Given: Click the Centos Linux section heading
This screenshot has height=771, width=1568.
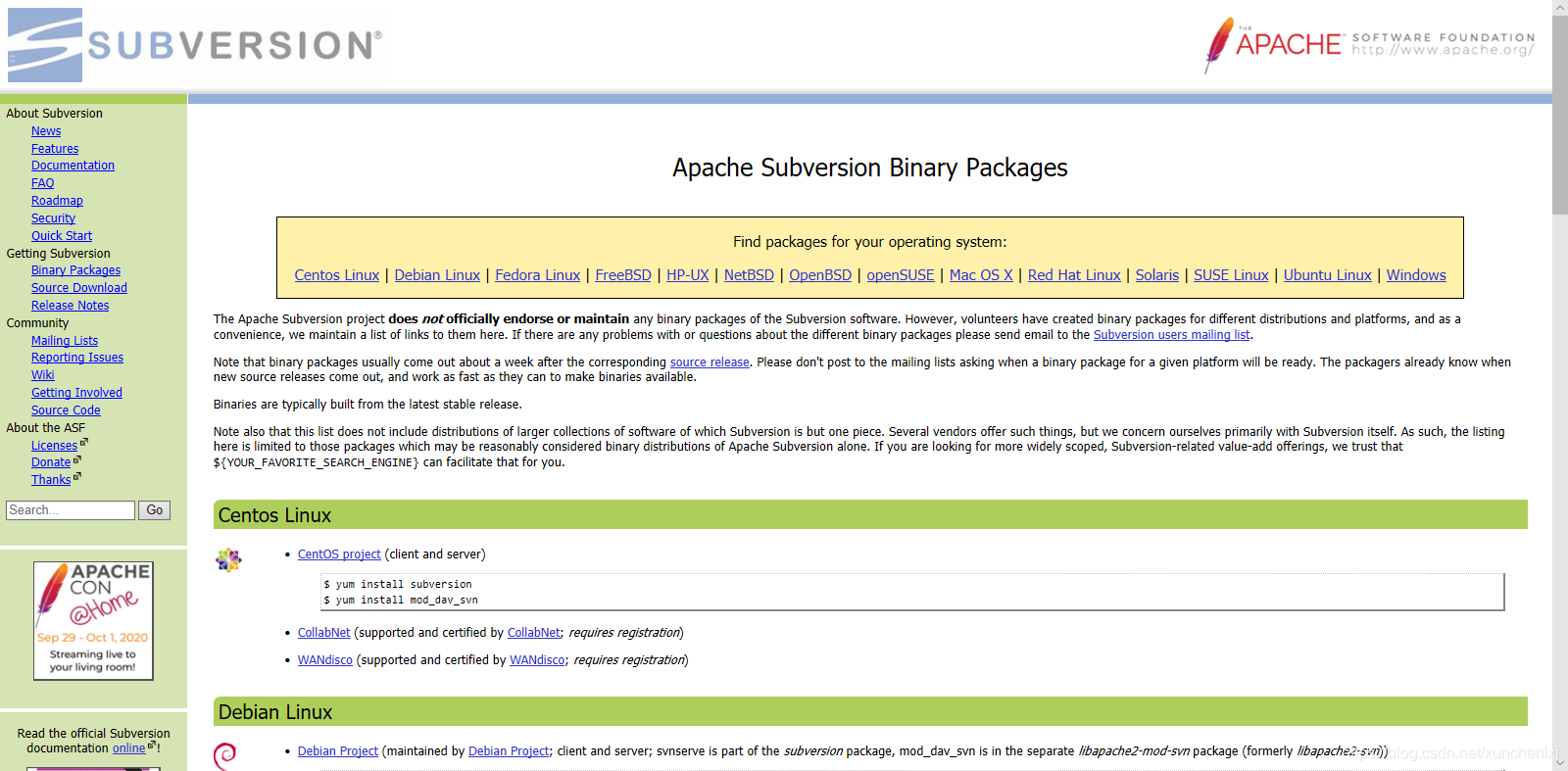Looking at the screenshot, I should click(274, 515).
